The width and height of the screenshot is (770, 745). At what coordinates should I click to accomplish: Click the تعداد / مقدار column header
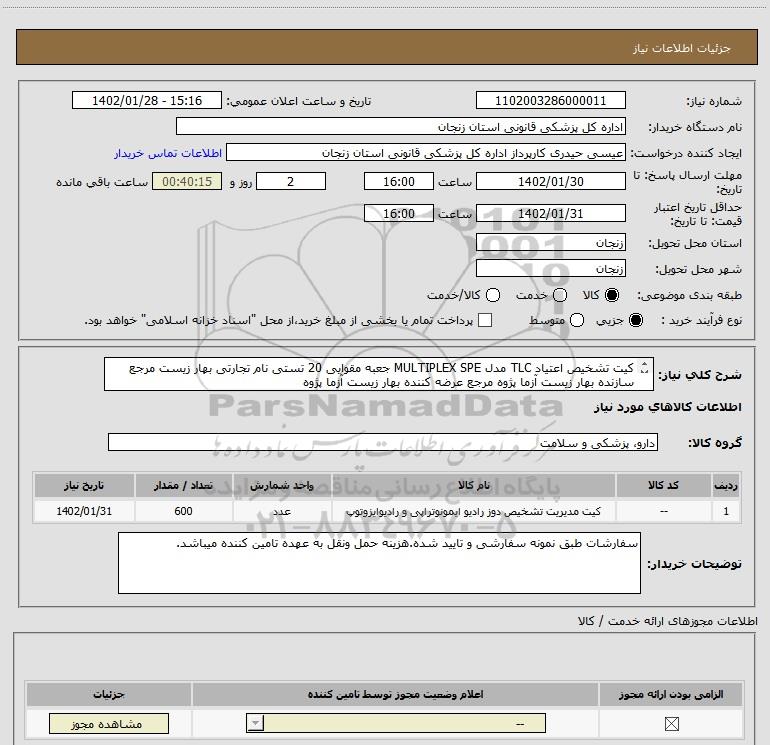183,485
